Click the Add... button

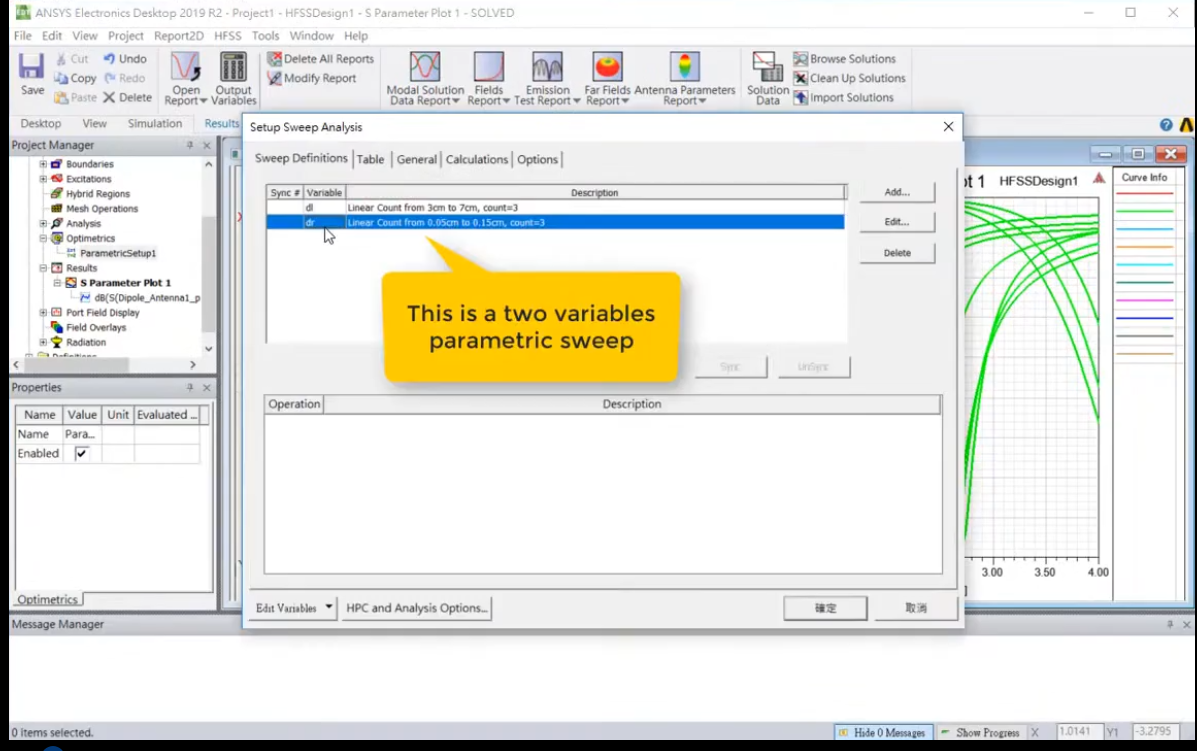pyautogui.click(x=897, y=192)
